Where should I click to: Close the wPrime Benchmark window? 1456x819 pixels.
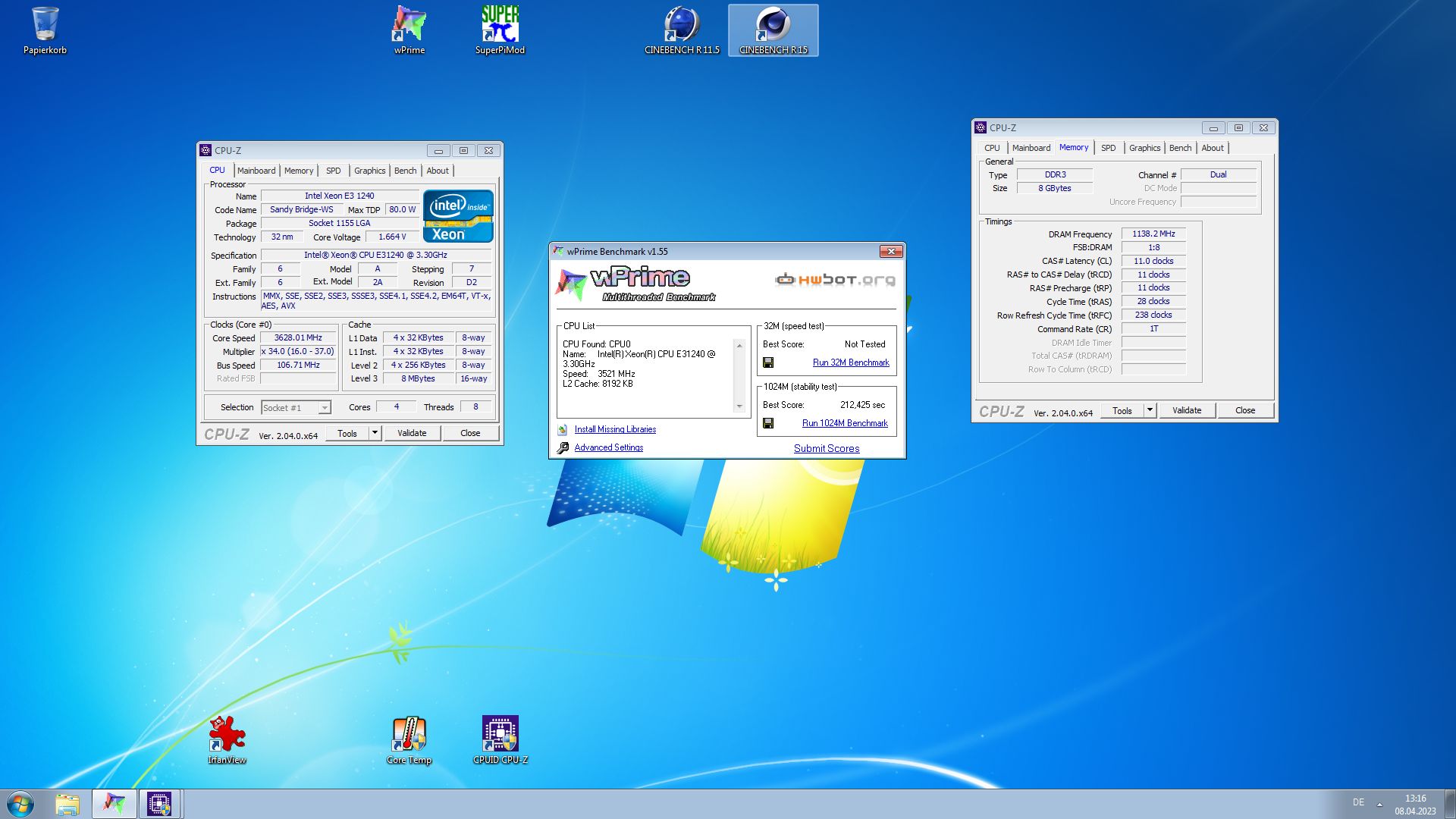891,252
